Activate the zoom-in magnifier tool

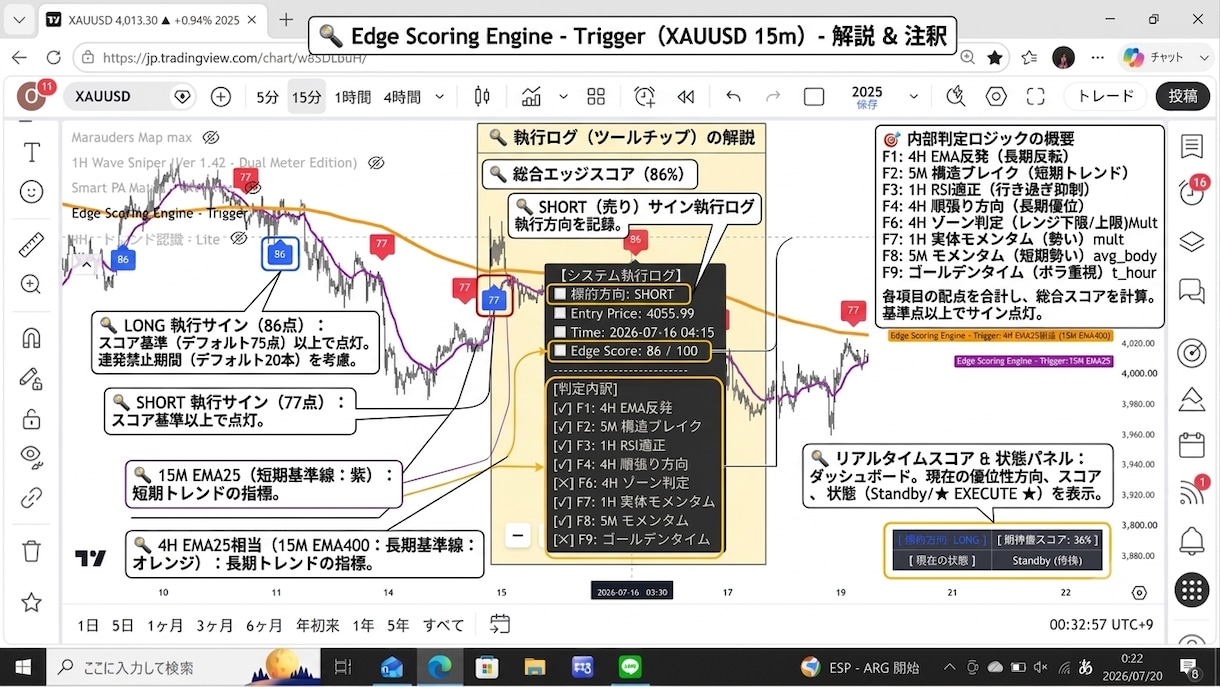point(32,284)
